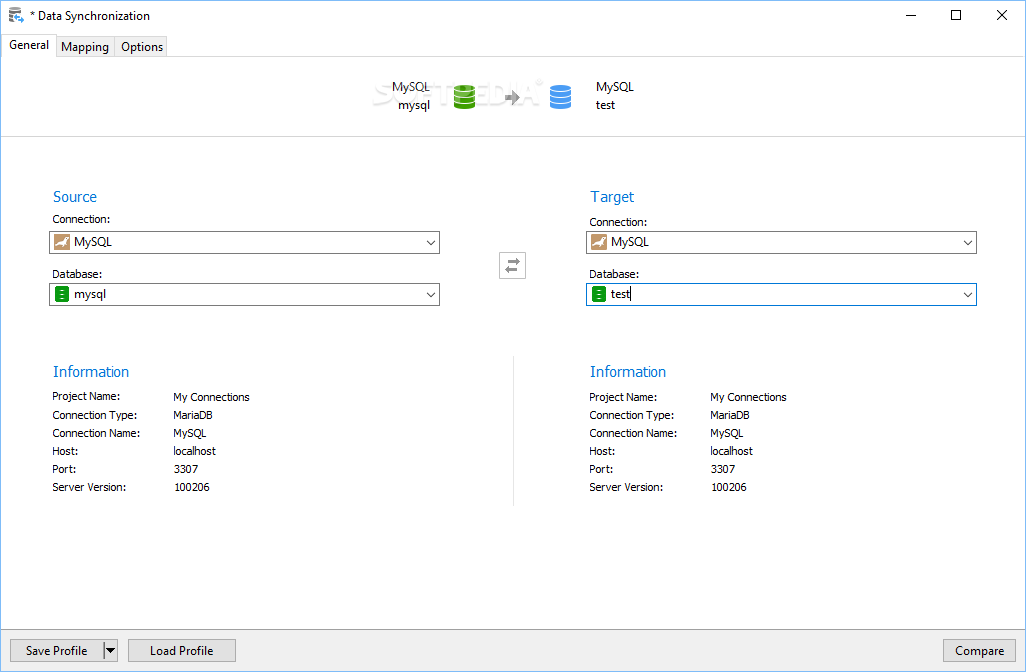
Task: Click Target Port value 3307
Action: click(x=723, y=469)
